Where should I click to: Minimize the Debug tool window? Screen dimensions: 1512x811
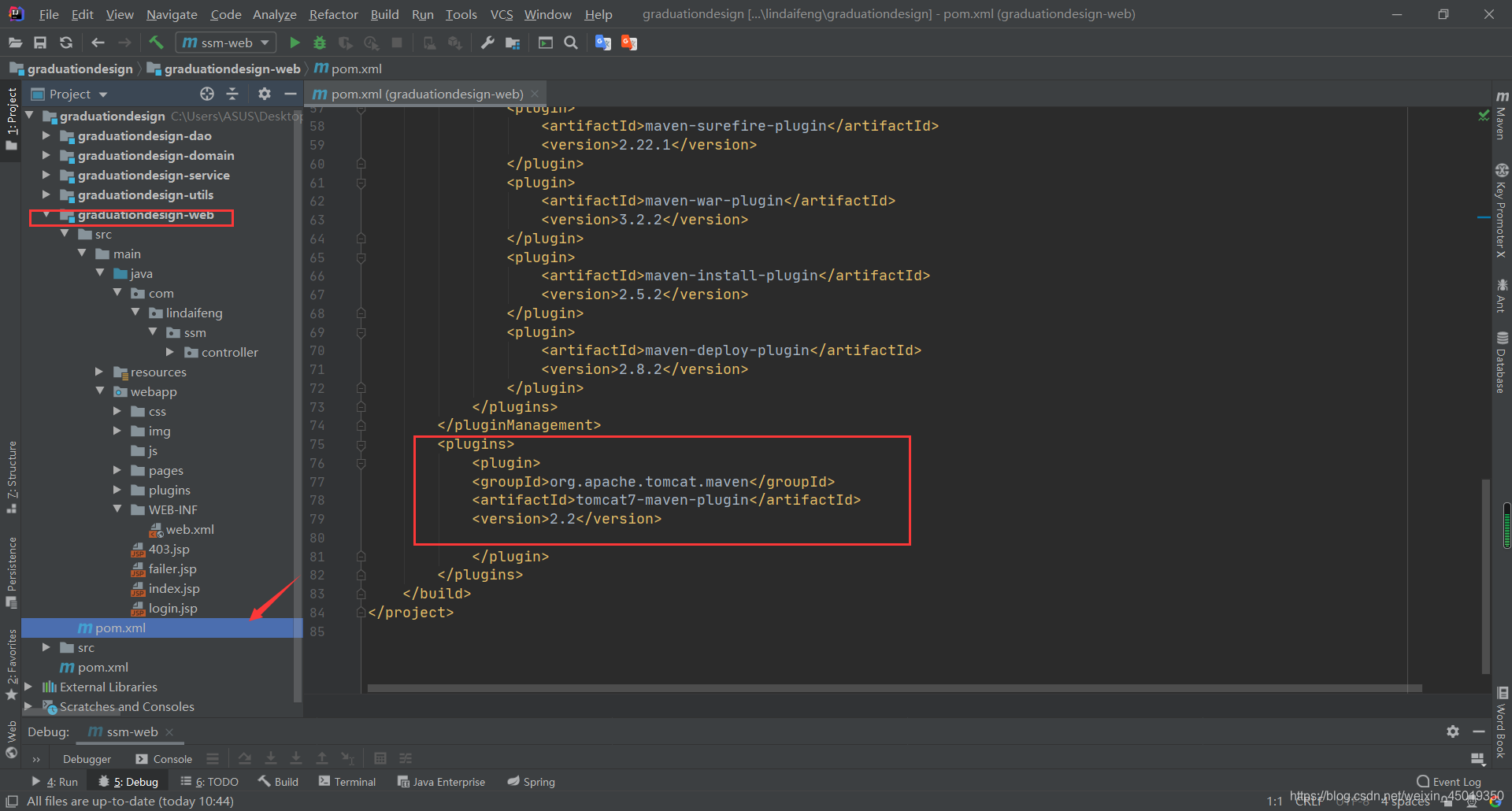[1479, 731]
